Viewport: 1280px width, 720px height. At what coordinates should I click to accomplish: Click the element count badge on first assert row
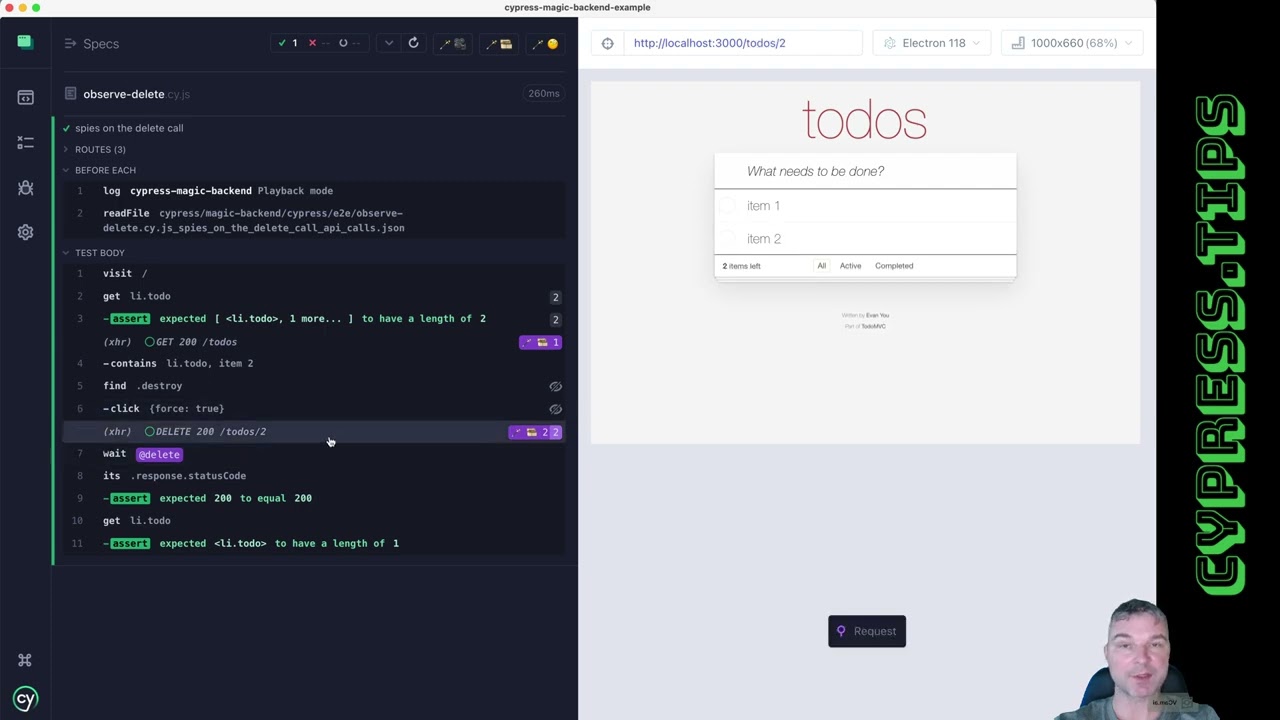[x=555, y=319]
